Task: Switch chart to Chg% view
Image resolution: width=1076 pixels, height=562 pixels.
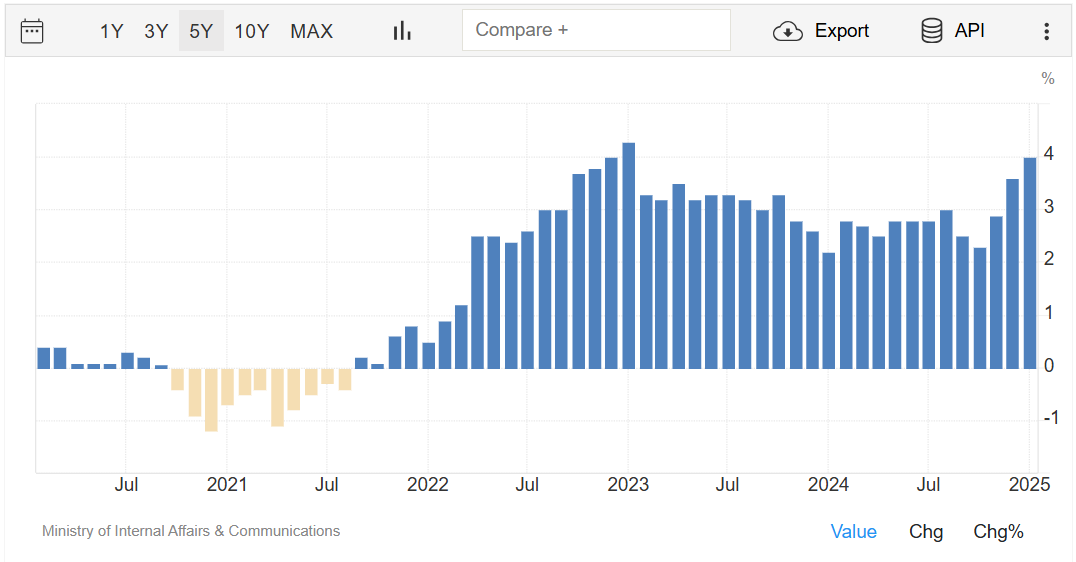Action: tap(998, 531)
